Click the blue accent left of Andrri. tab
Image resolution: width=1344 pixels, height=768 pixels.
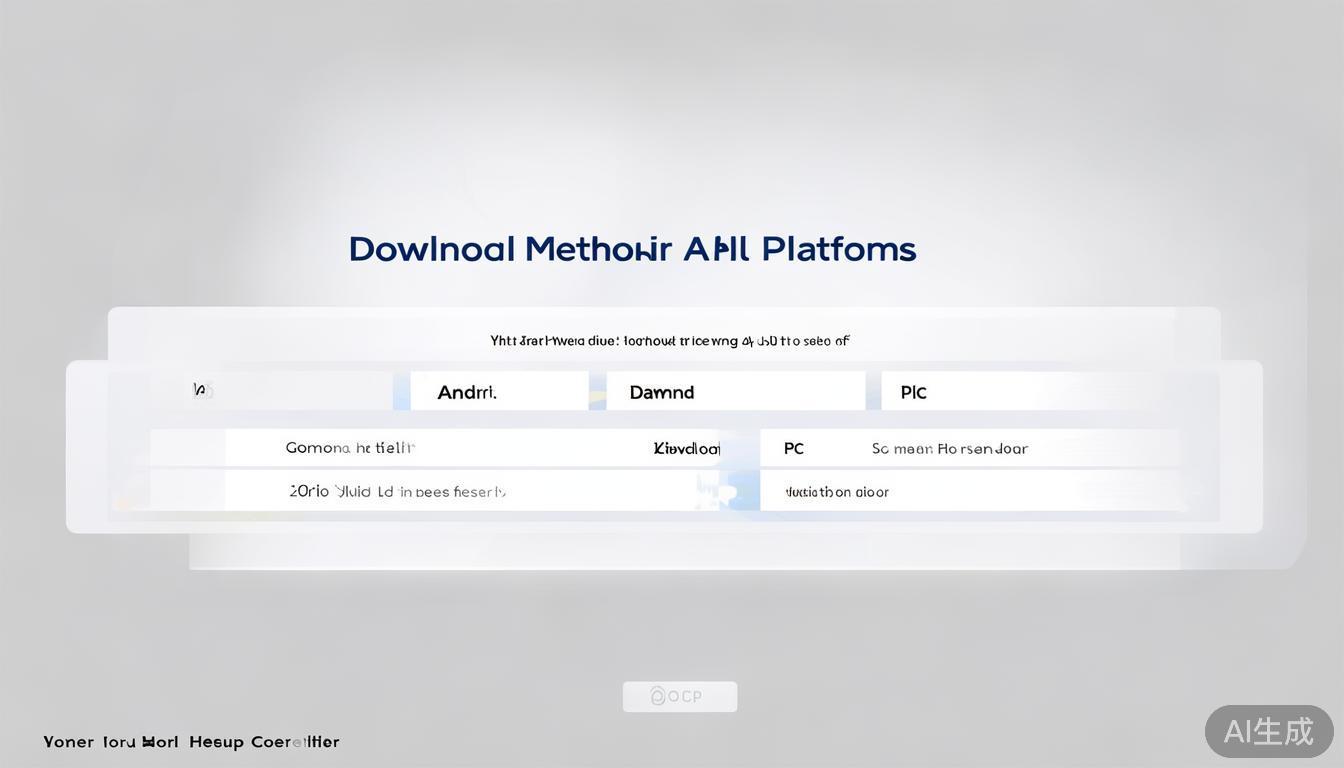[402, 392]
